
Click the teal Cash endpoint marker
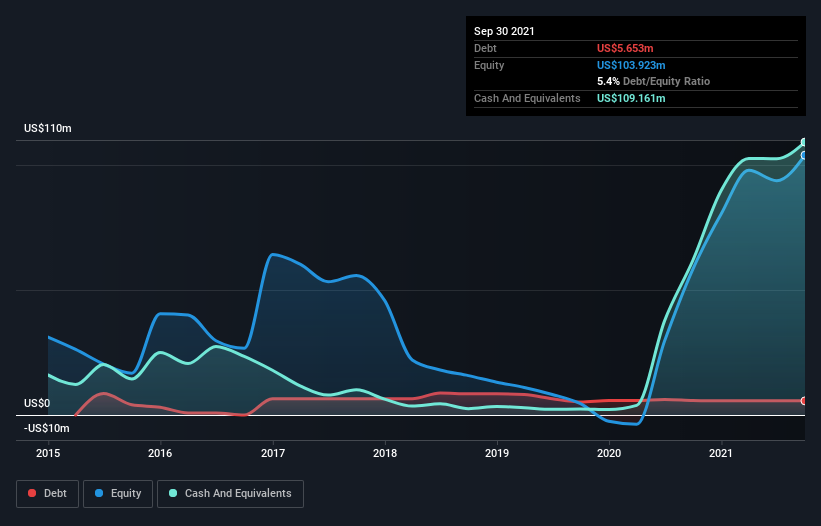pos(804,142)
